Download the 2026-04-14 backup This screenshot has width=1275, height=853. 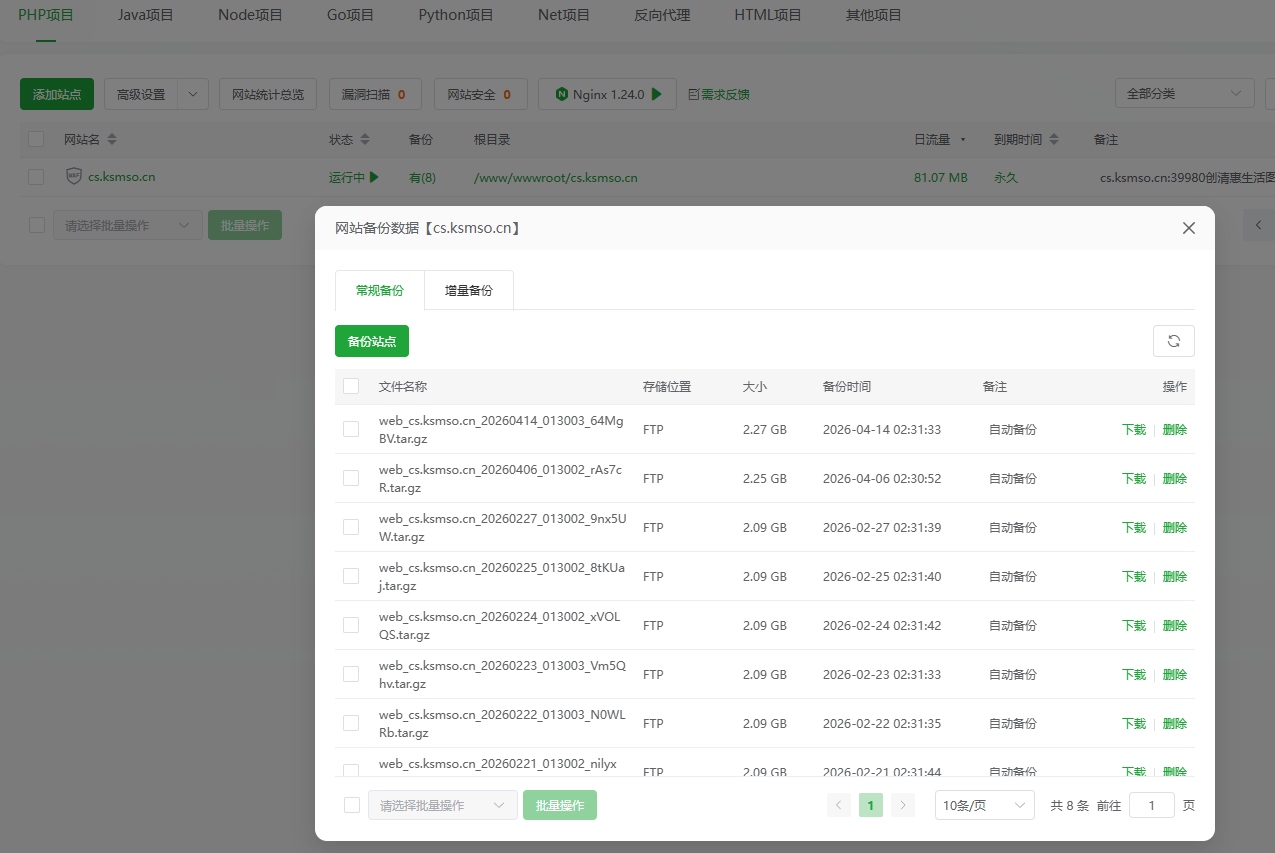point(1134,429)
